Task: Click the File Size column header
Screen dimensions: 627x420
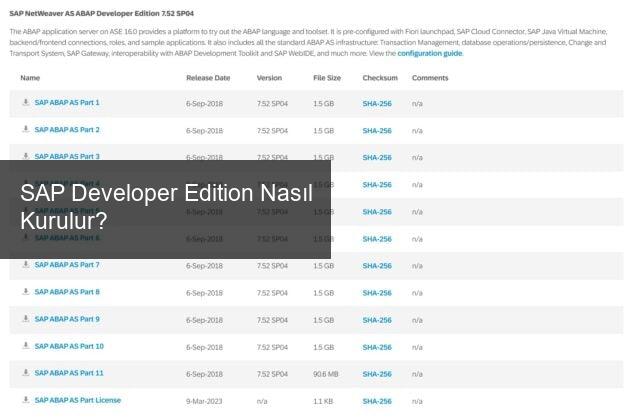Action: (326, 77)
